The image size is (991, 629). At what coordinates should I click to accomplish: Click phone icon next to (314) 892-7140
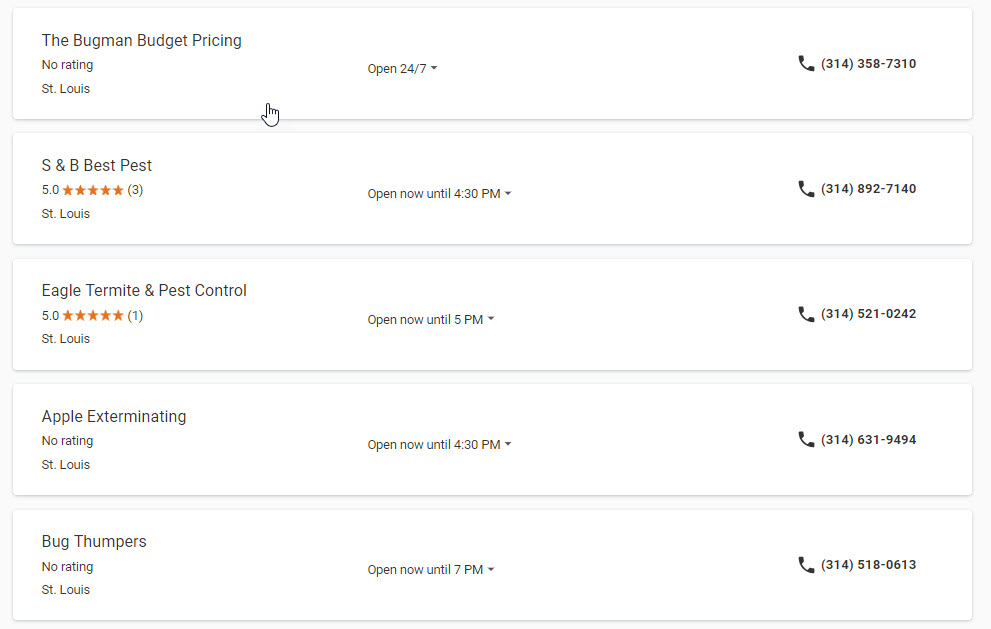806,188
